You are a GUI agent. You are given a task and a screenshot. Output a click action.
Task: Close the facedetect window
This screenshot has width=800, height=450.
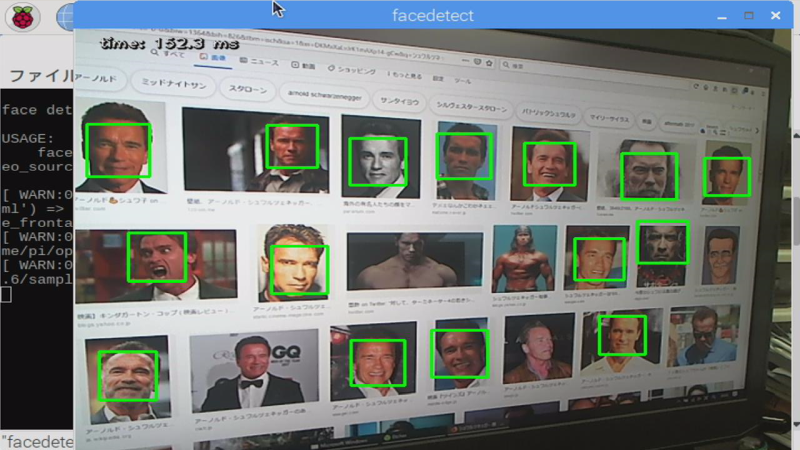point(776,16)
